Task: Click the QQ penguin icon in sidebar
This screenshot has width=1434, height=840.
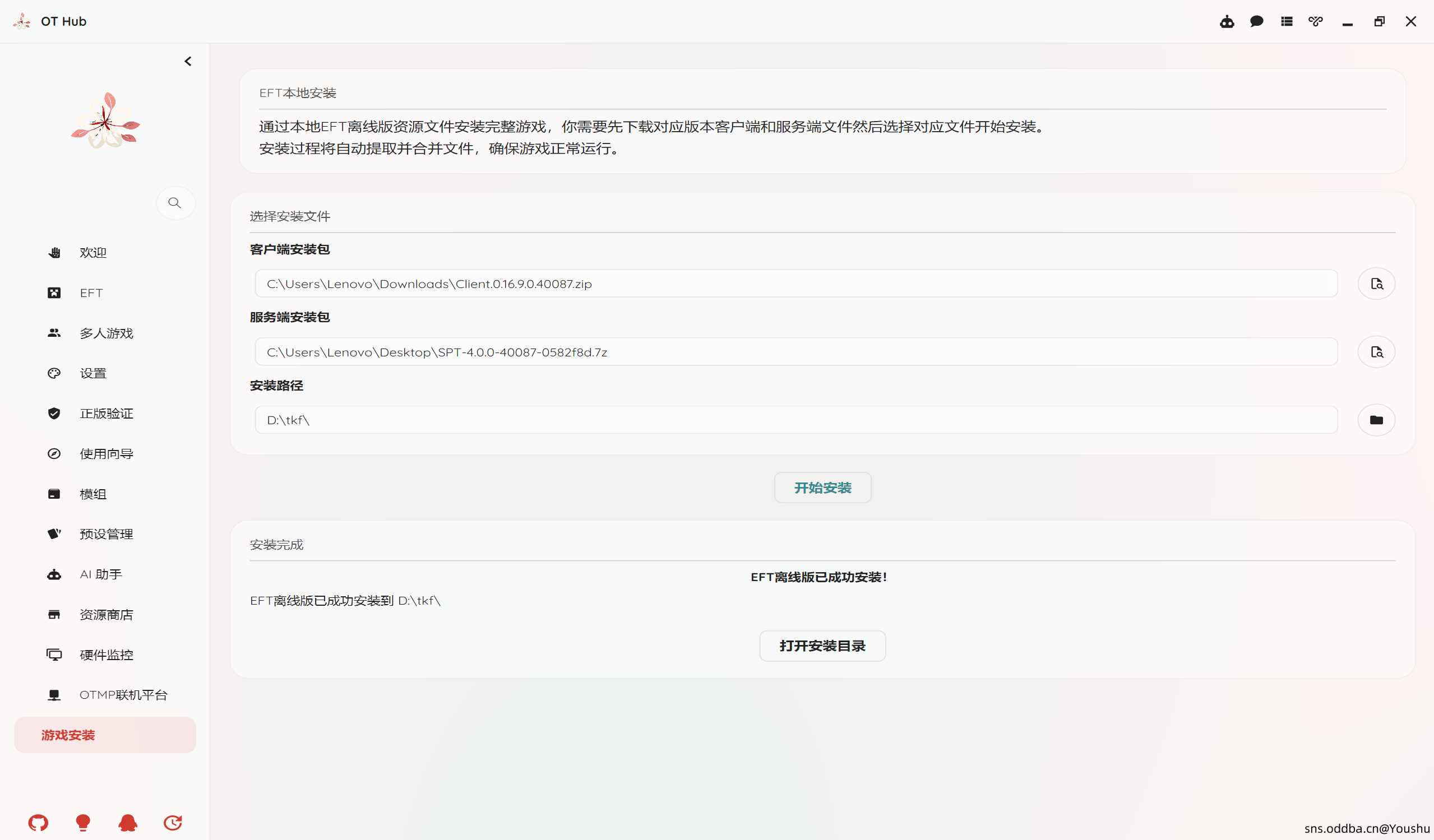Action: [127, 822]
